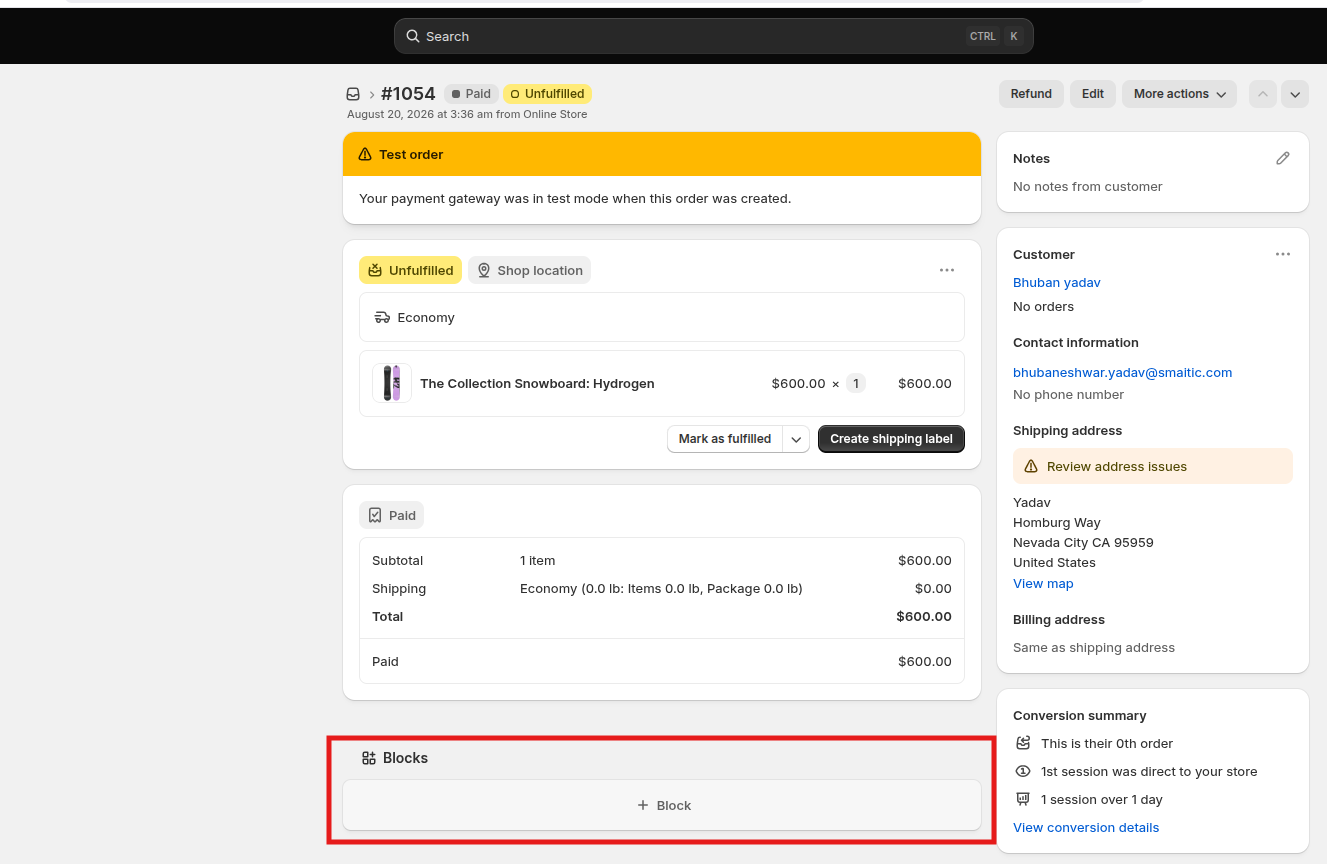Click the 1st session eye icon

coord(1023,771)
